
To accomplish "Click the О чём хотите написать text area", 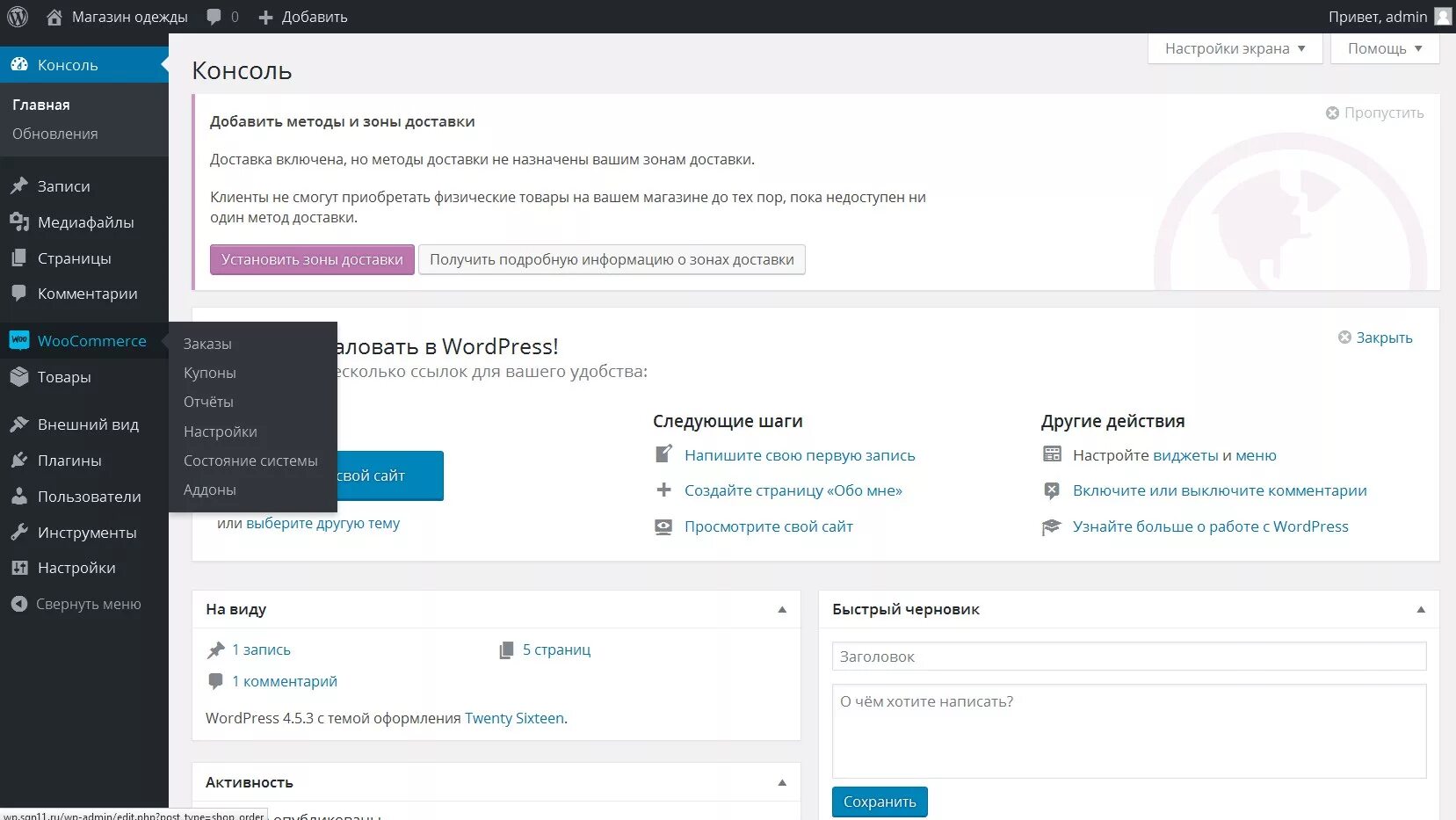I will click(1129, 731).
